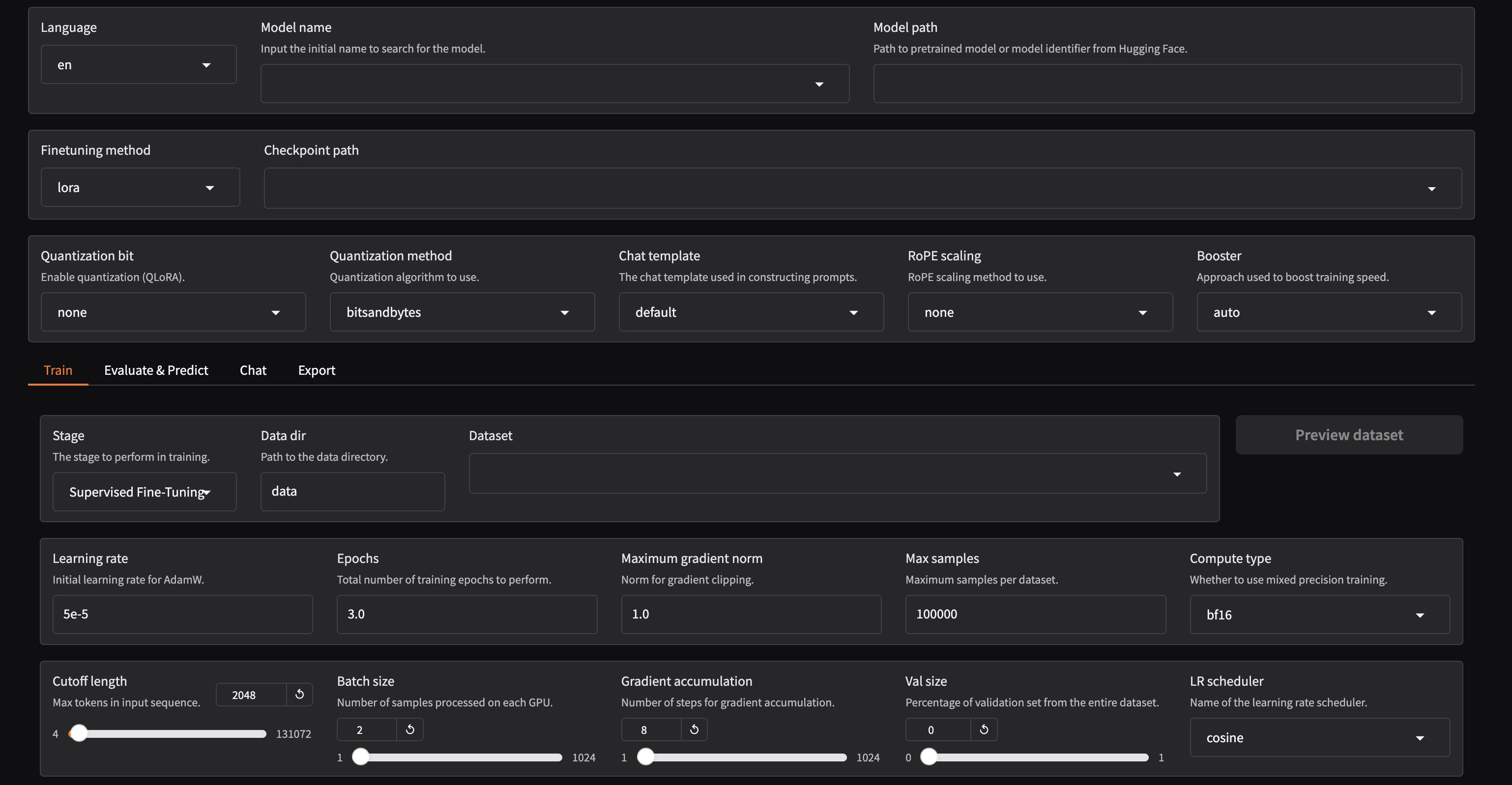Open the Language dropdown
The image size is (1512, 785).
(139, 64)
